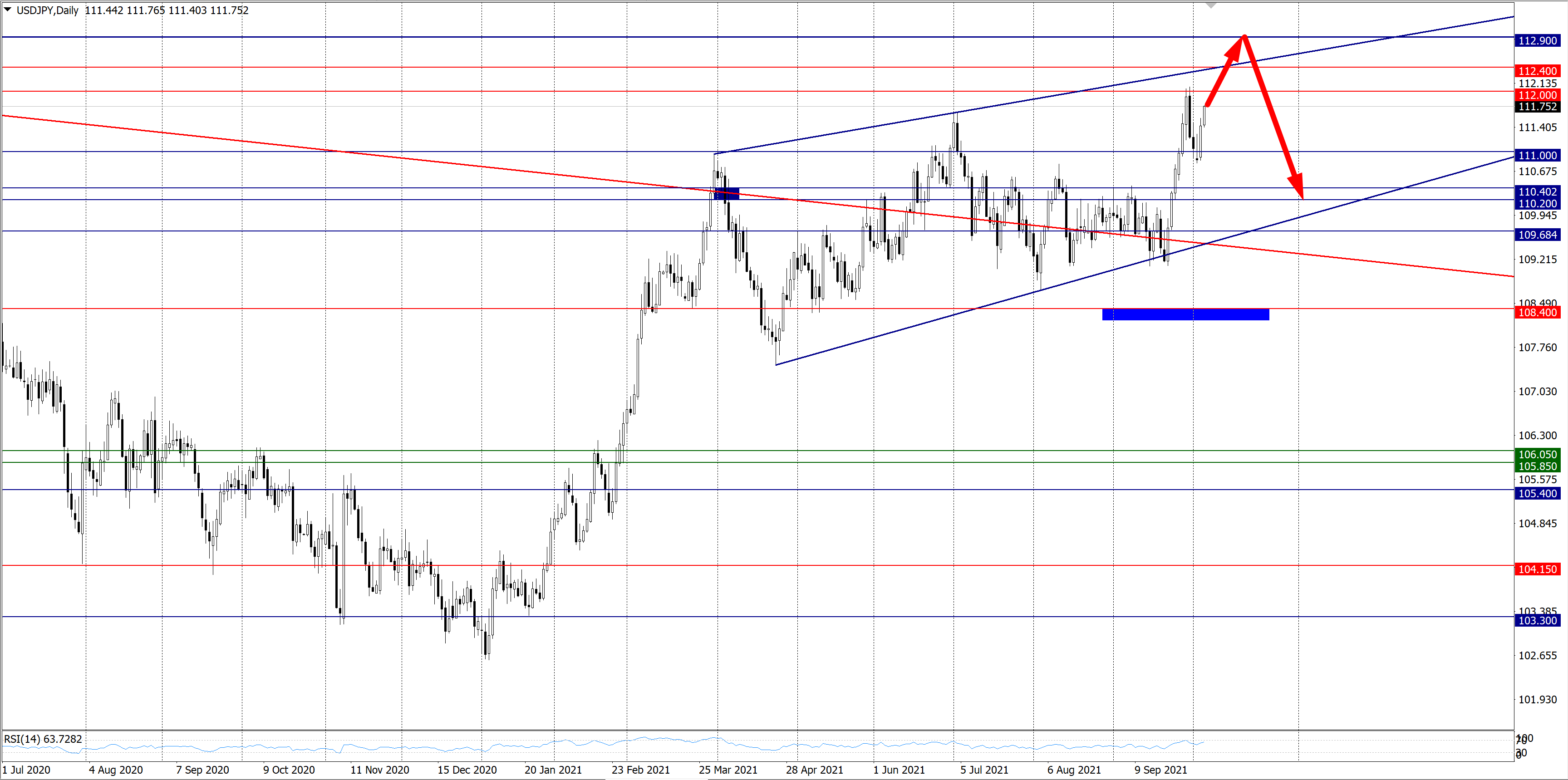Click the red 104.150 price label
This screenshot has height=780, width=1568.
tap(1537, 569)
